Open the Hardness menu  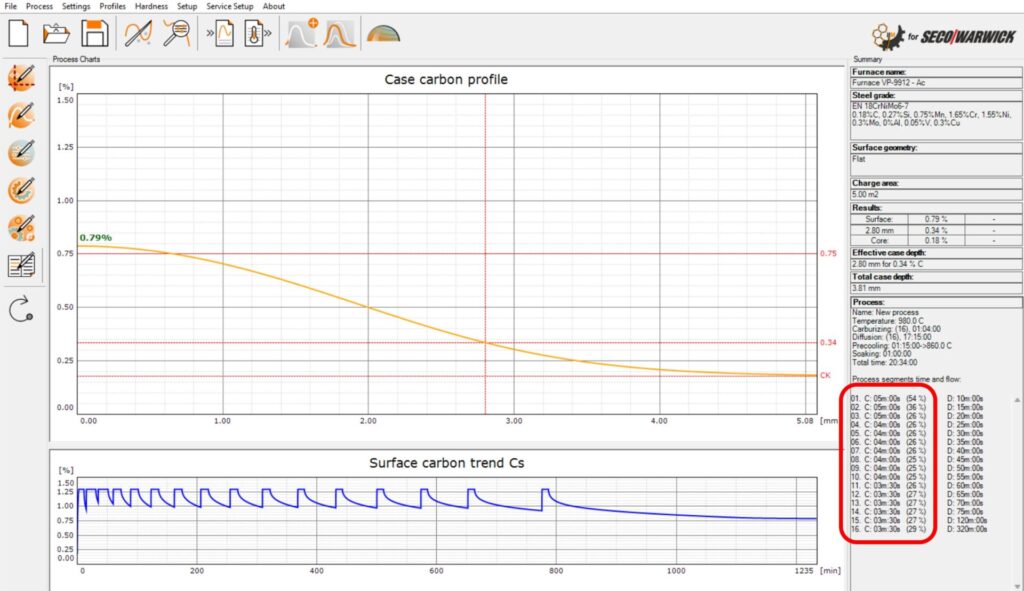(x=151, y=6)
